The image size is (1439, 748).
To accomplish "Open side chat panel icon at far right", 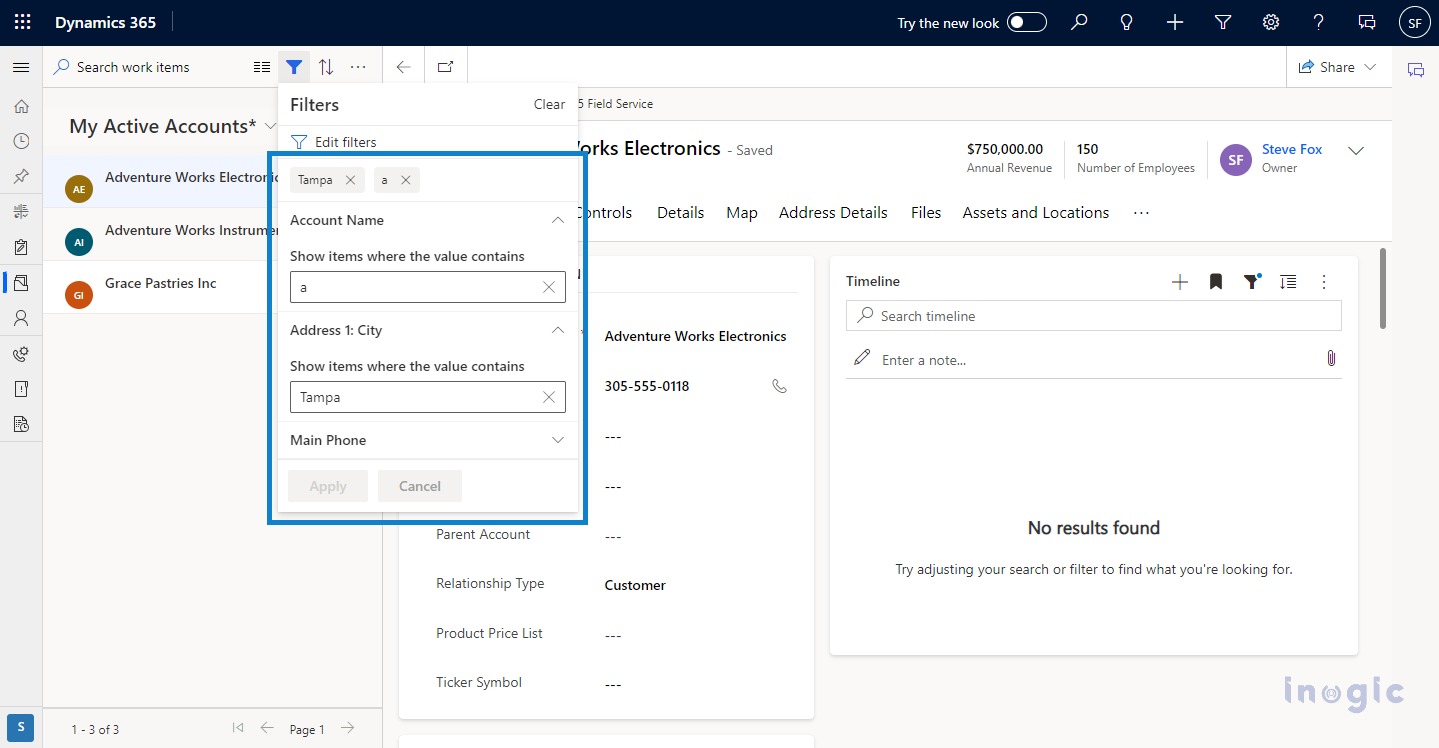I will point(1415,70).
